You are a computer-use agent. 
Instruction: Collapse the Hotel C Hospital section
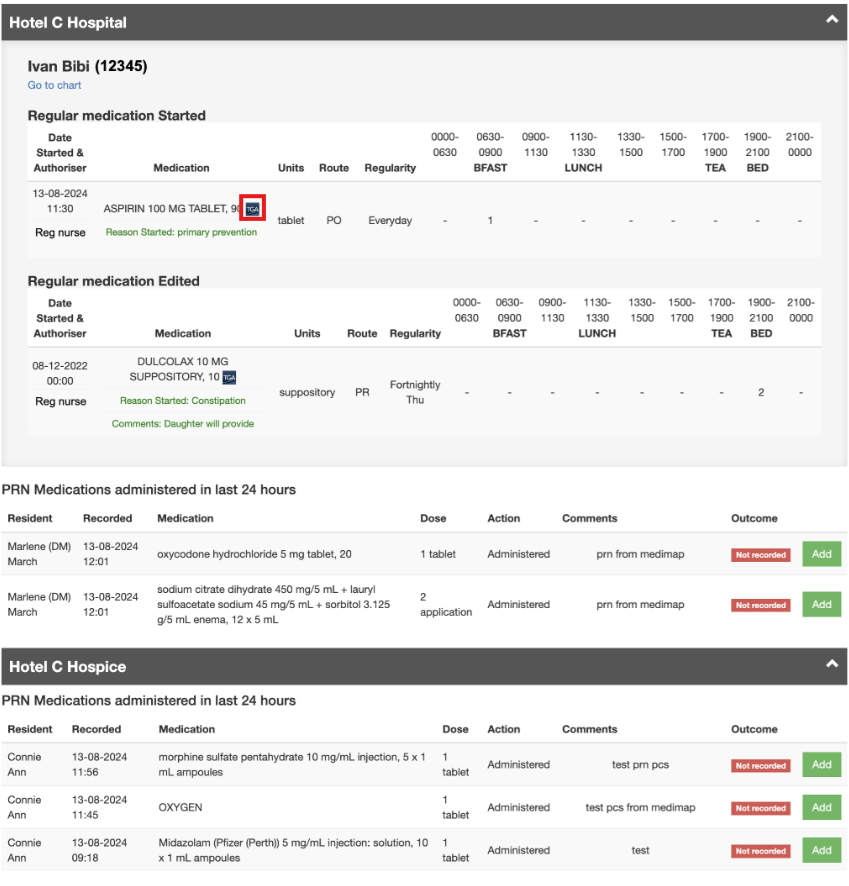pos(830,19)
